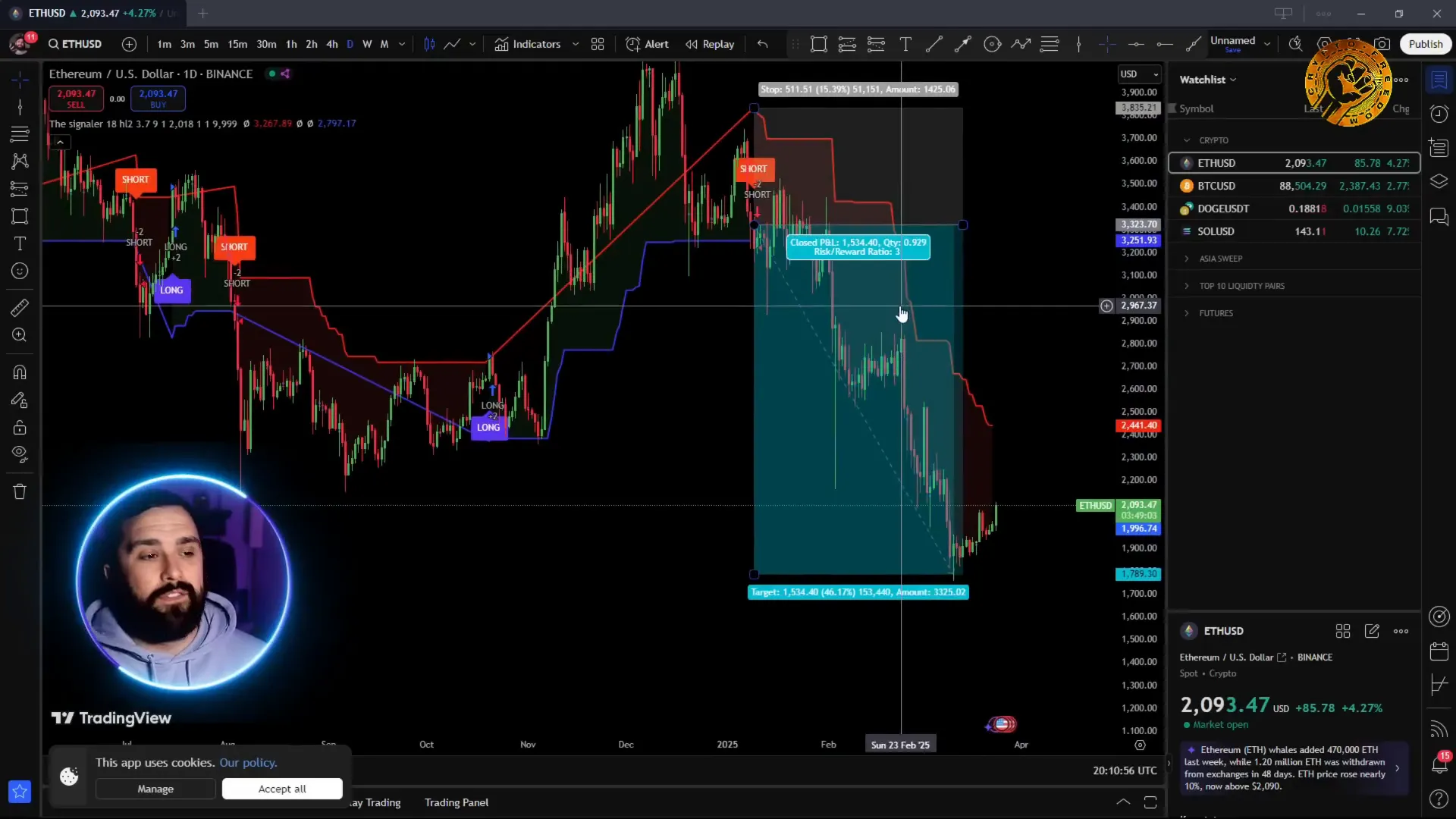
Task: Undo last action with arrow icon
Action: tap(762, 44)
